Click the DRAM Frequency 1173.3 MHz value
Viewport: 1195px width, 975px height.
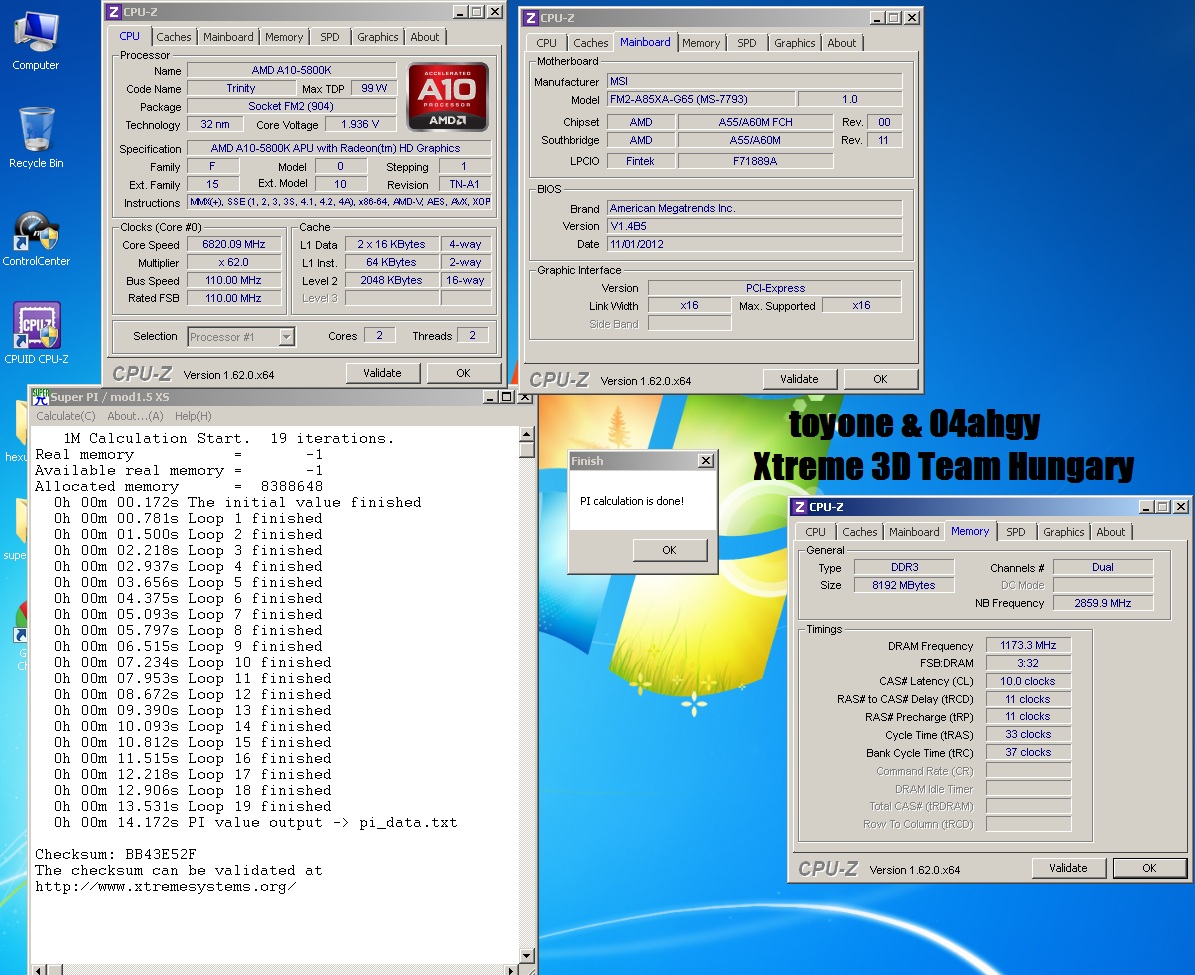1029,645
